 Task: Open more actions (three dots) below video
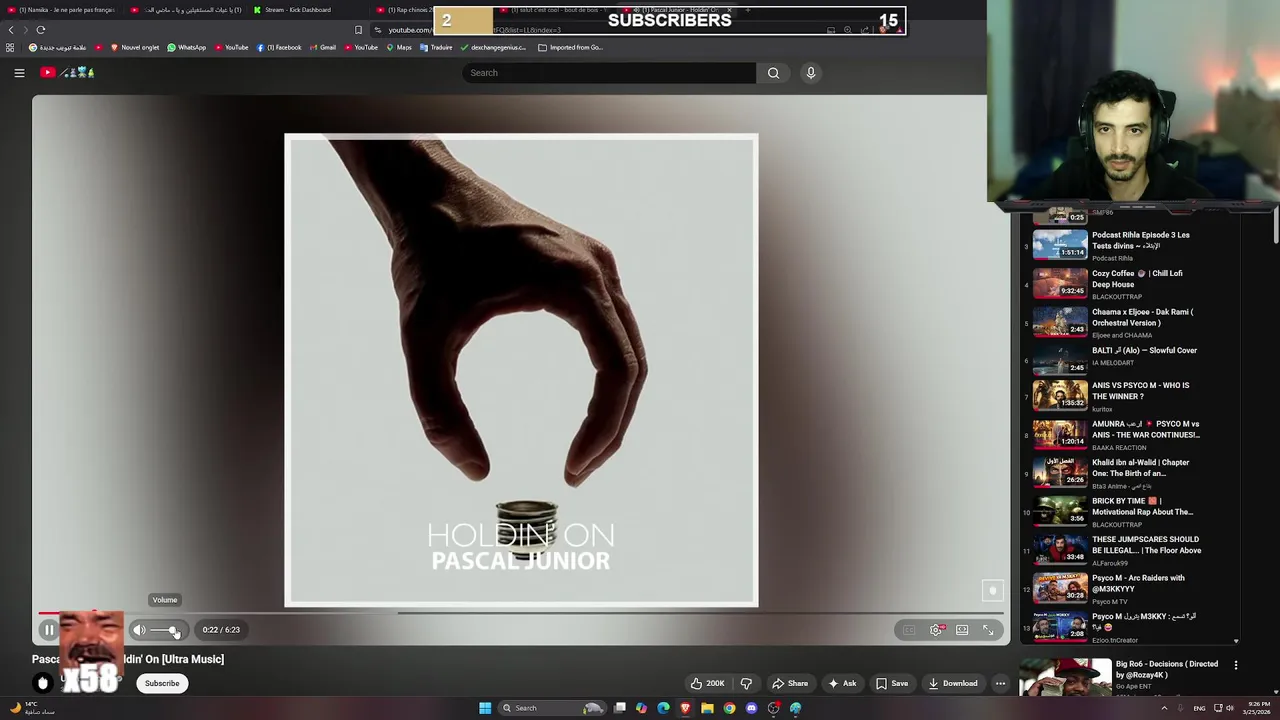pos(1000,684)
